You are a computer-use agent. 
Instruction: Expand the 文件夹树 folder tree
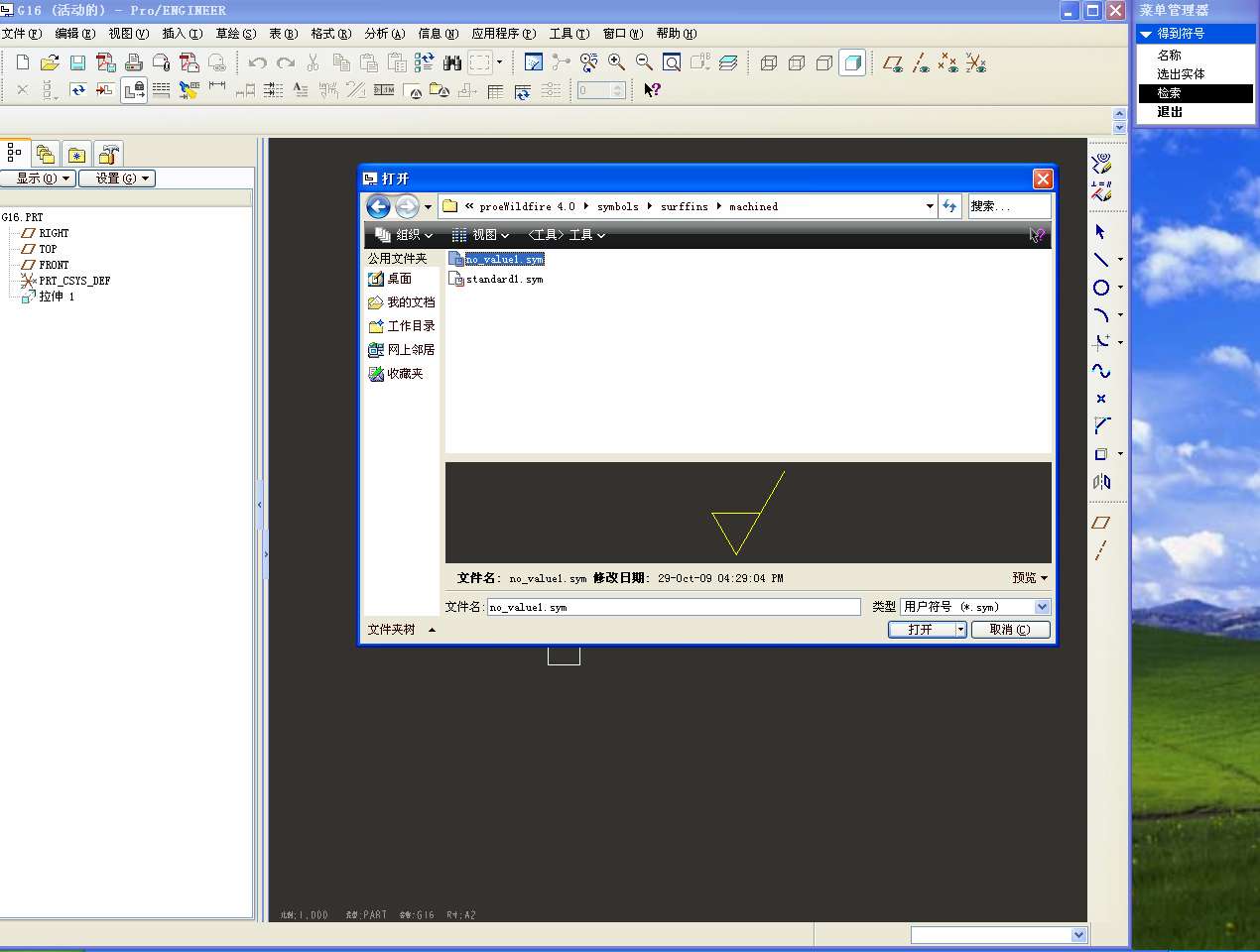(x=402, y=630)
